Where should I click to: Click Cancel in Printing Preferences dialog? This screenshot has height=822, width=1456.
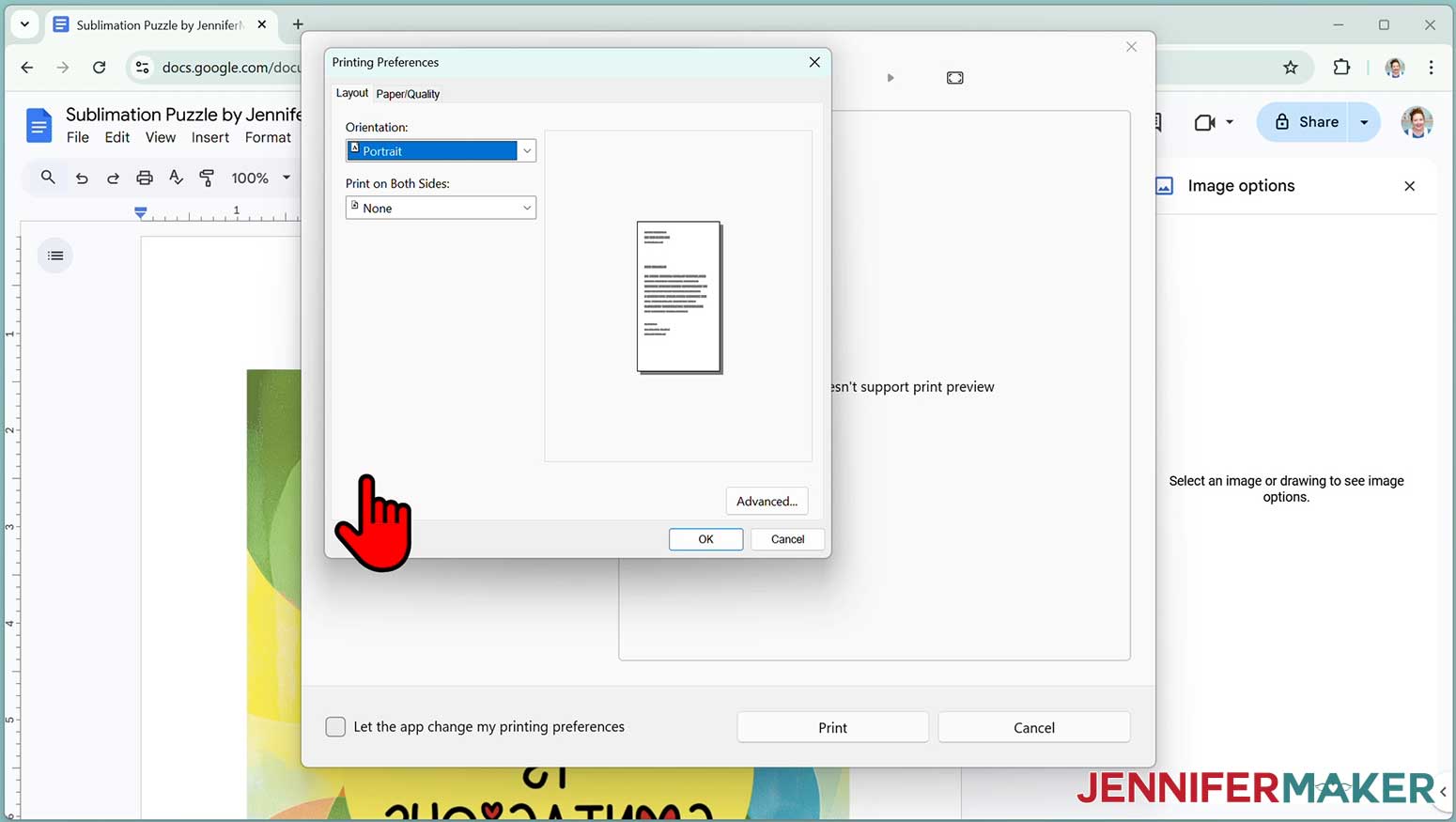[787, 539]
